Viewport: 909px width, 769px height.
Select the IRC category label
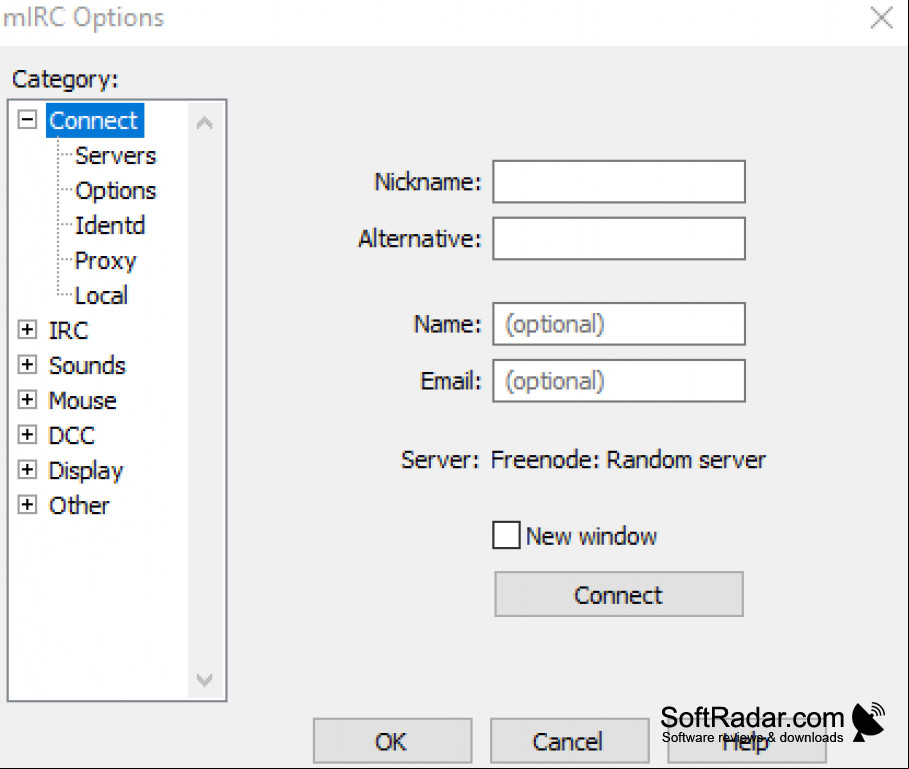tap(68, 330)
